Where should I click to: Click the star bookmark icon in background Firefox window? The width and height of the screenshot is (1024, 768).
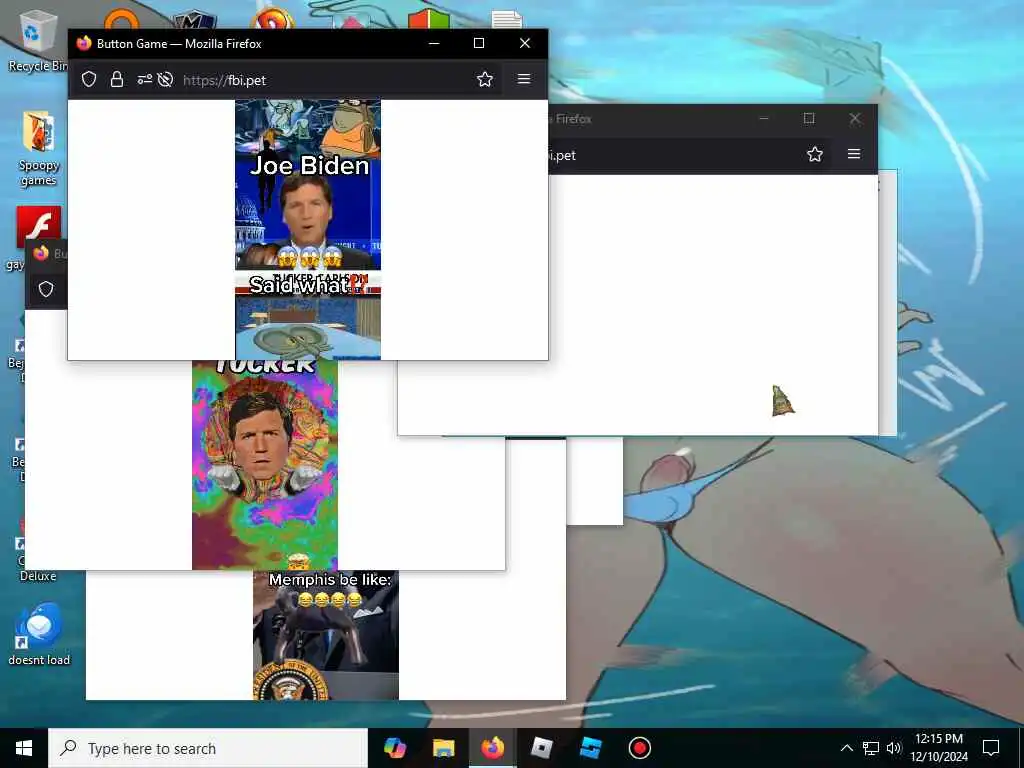pyautogui.click(x=814, y=155)
